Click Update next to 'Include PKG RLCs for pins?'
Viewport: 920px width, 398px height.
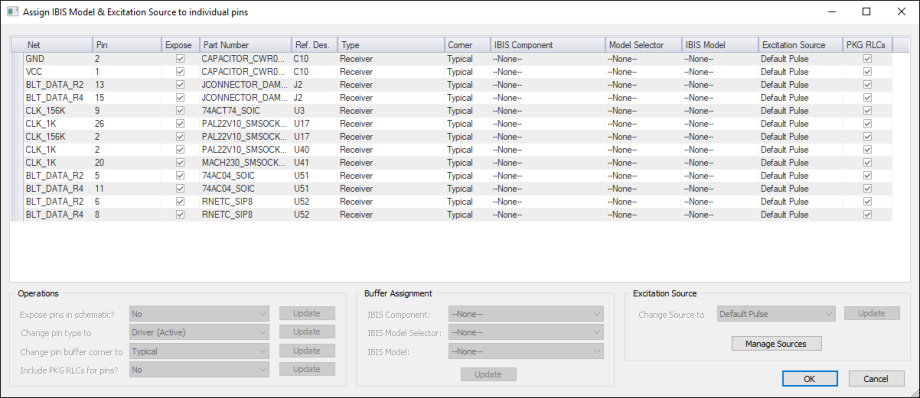click(307, 369)
